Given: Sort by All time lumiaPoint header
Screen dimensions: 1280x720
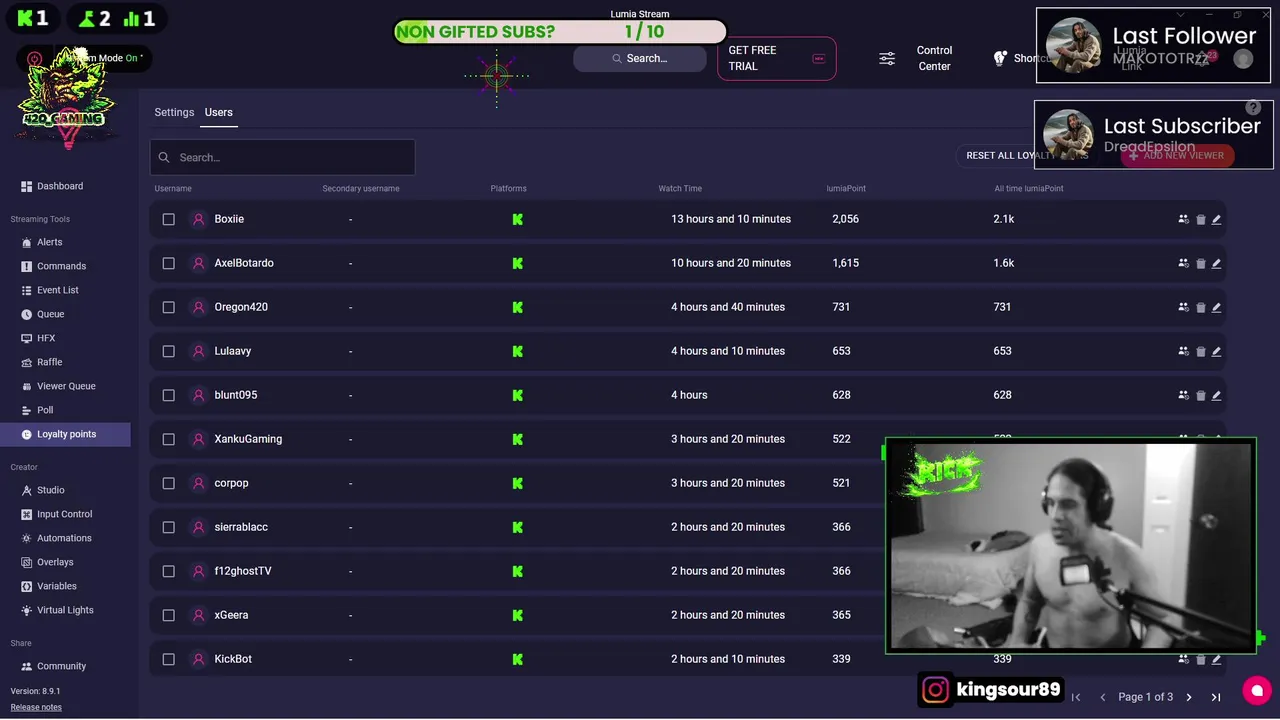Looking at the screenshot, I should pyautogui.click(x=1029, y=188).
